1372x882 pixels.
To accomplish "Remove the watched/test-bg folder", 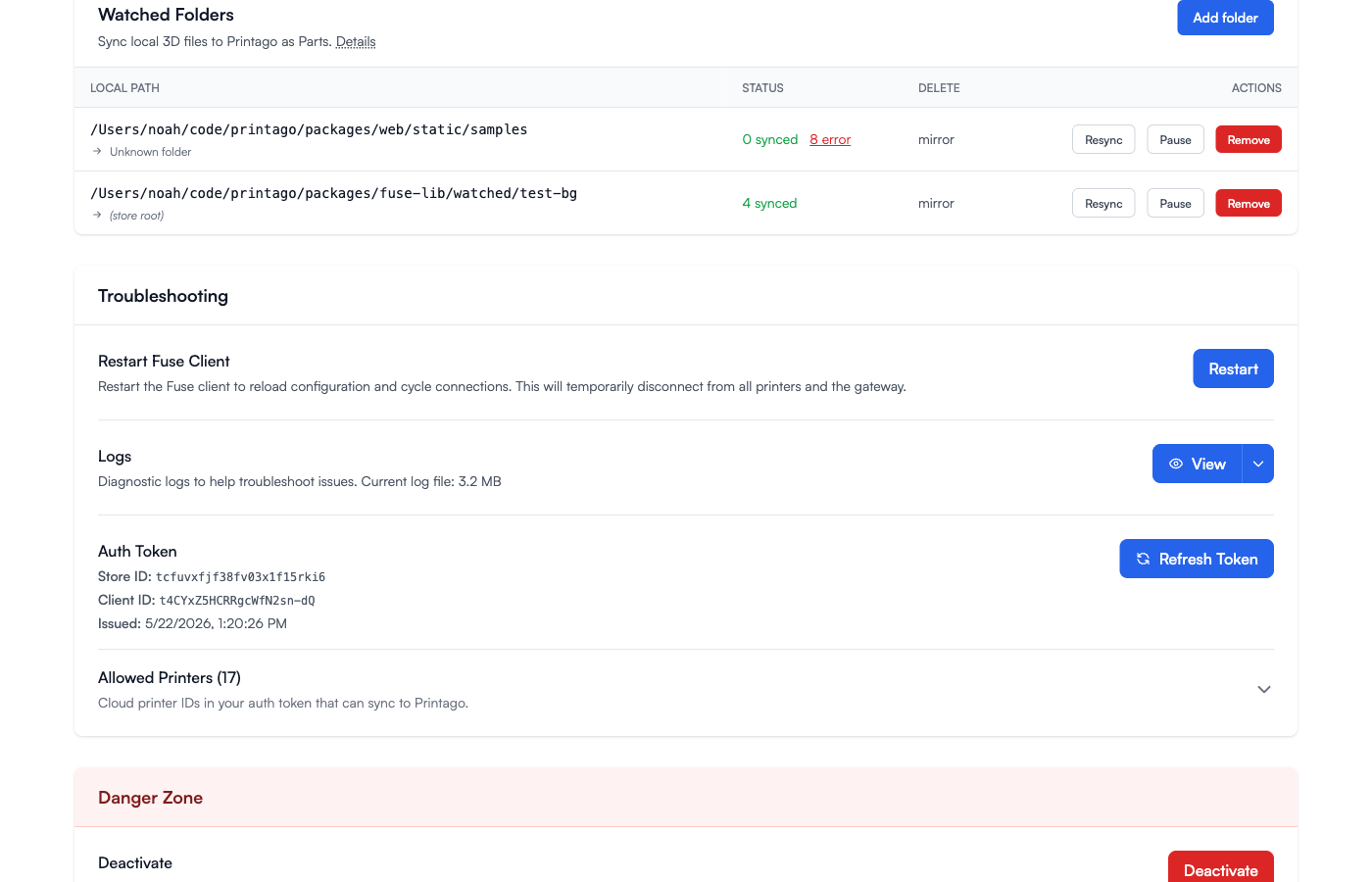I will [1249, 203].
